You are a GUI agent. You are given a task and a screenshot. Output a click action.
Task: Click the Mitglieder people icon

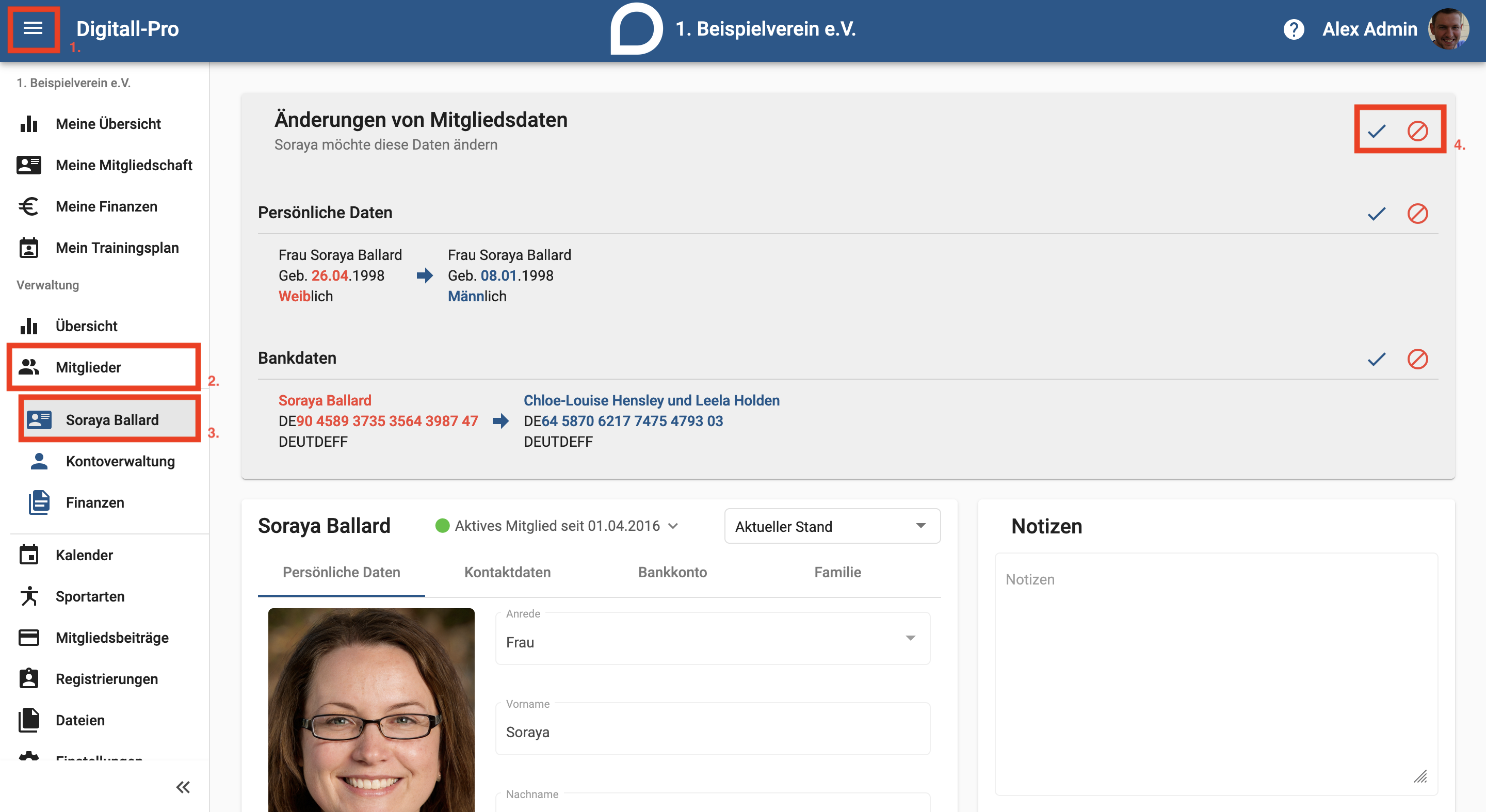tap(29, 367)
